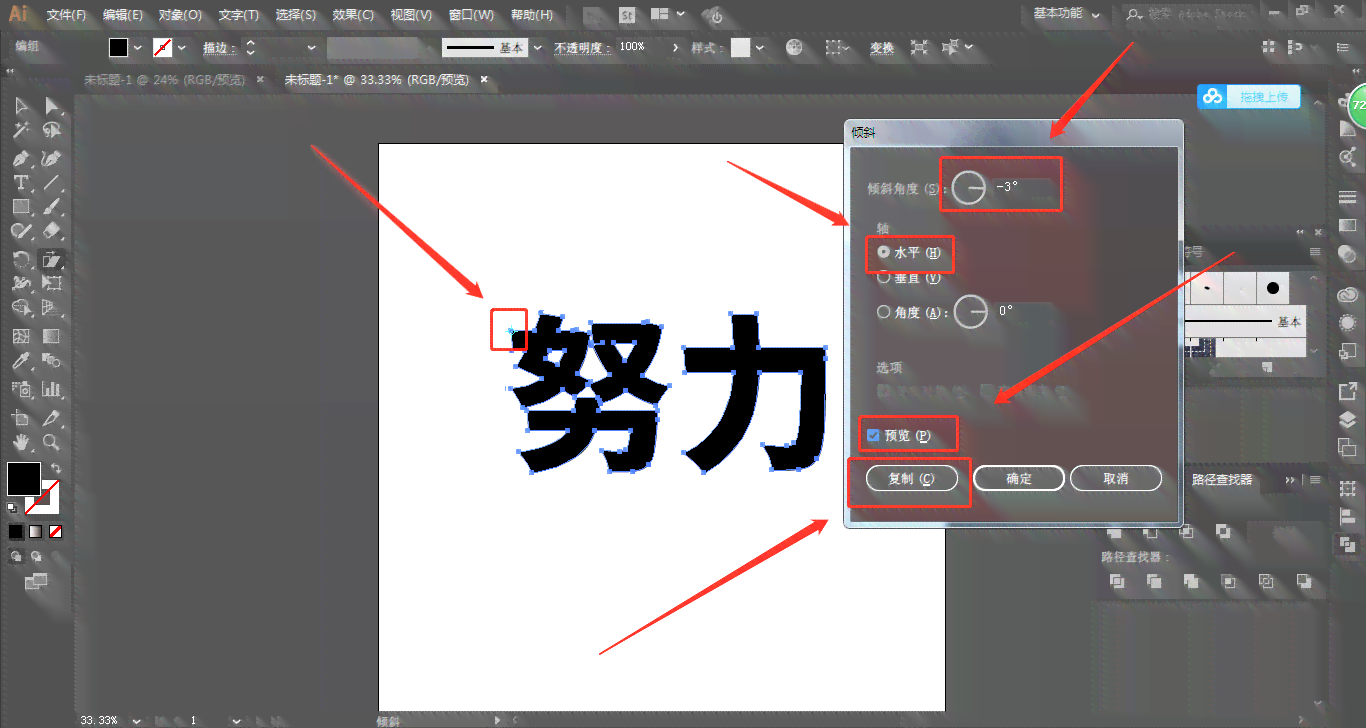Select the Curvature tool

click(x=52, y=158)
